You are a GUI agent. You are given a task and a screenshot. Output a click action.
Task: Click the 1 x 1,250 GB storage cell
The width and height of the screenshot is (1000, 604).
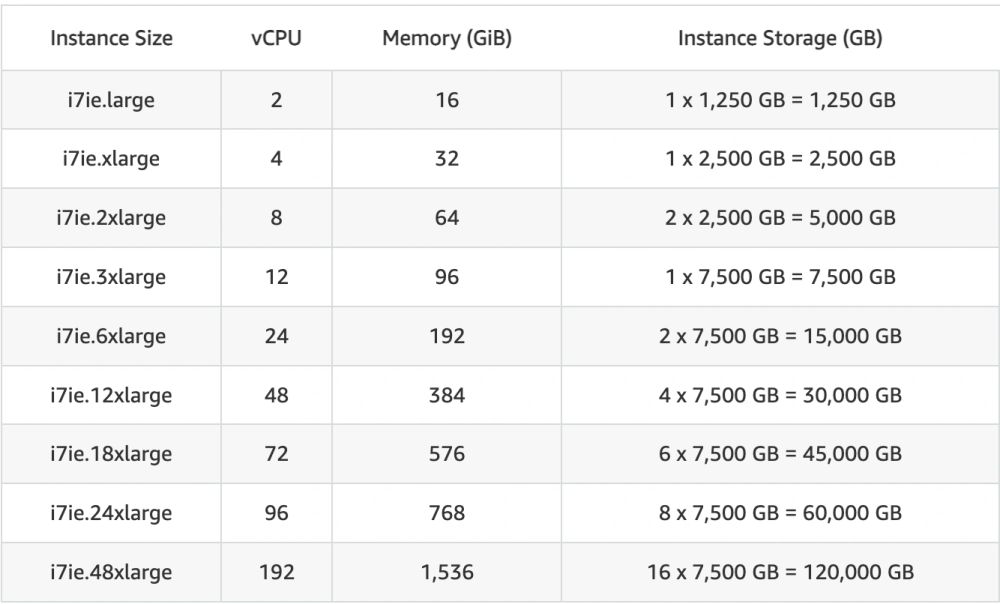tap(780, 100)
